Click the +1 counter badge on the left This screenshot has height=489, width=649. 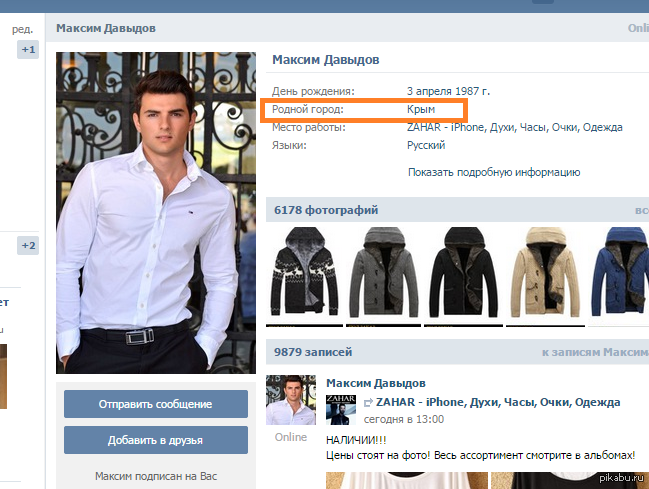coord(28,49)
